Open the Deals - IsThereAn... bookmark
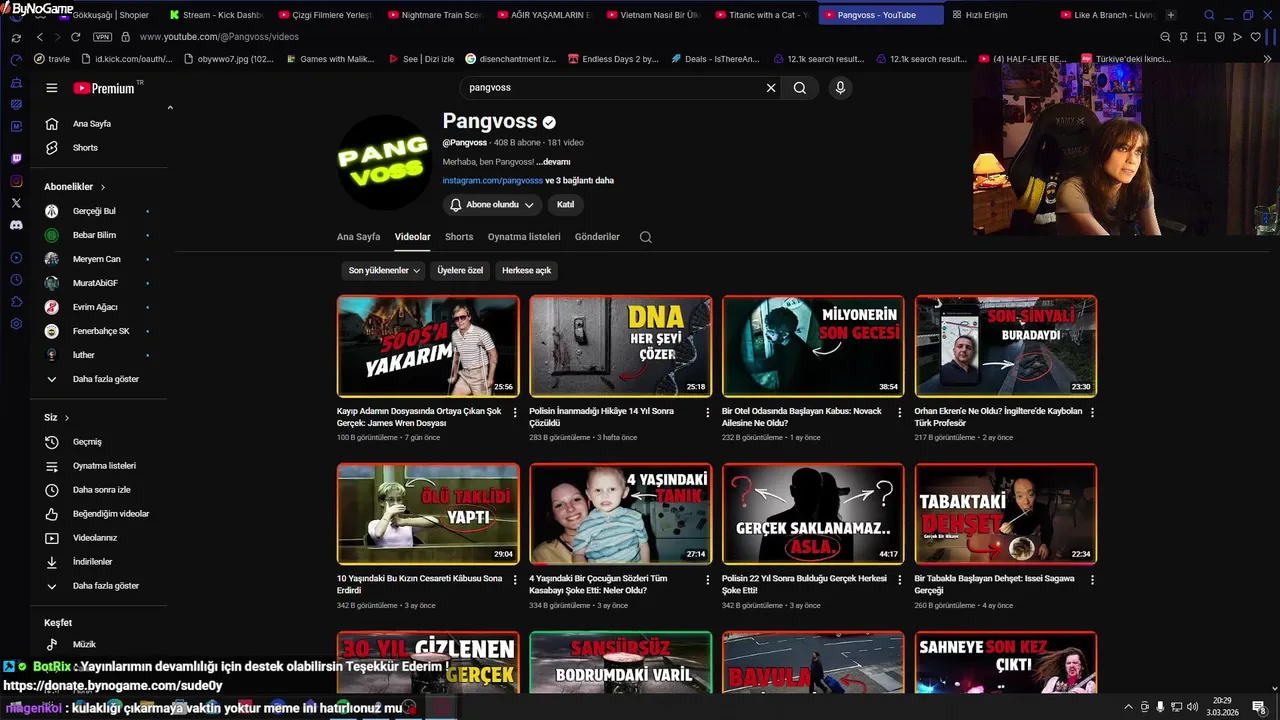Viewport: 1280px width, 720px height. 715,59
